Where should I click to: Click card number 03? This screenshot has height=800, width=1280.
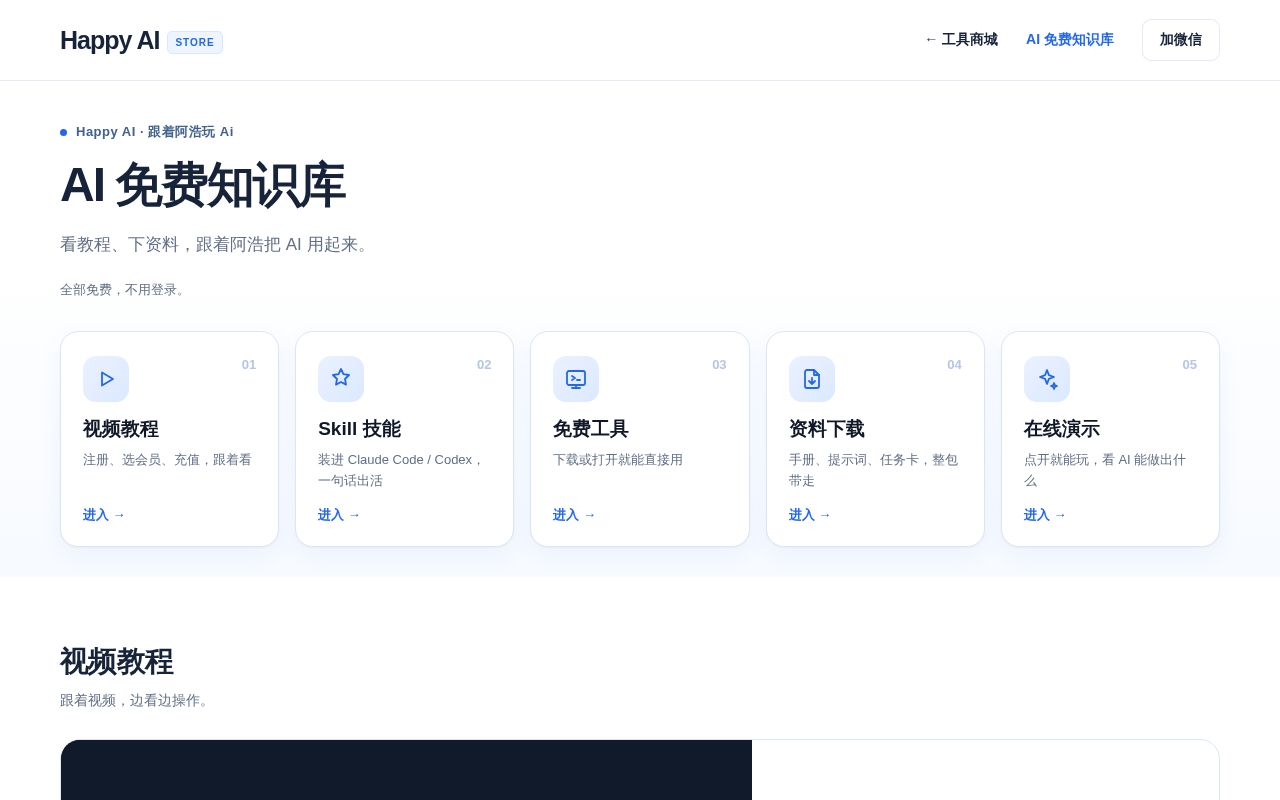pyautogui.click(x=719, y=365)
